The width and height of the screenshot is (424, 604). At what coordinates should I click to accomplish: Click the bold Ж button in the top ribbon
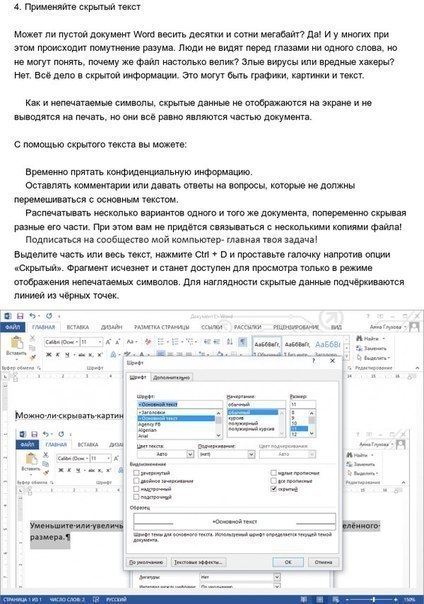pyautogui.click(x=49, y=354)
